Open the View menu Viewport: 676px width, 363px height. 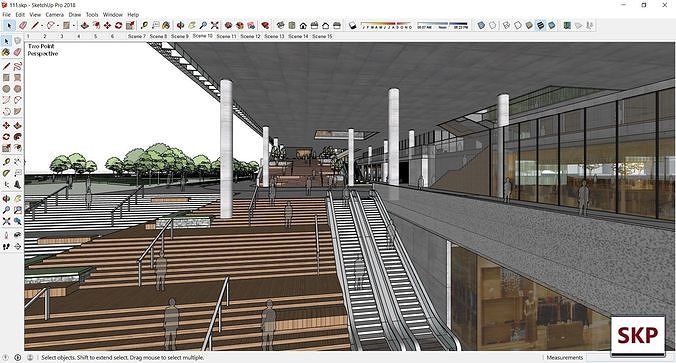tap(35, 15)
